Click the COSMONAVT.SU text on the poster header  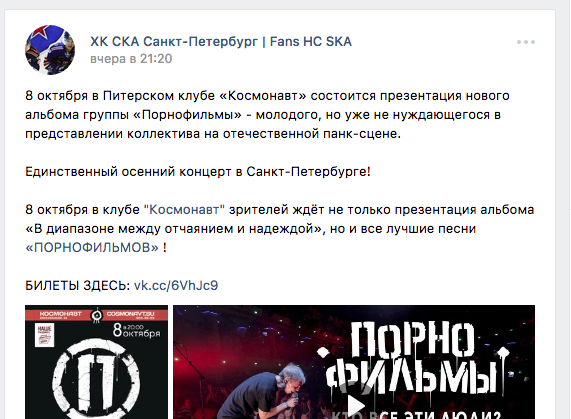(130, 314)
